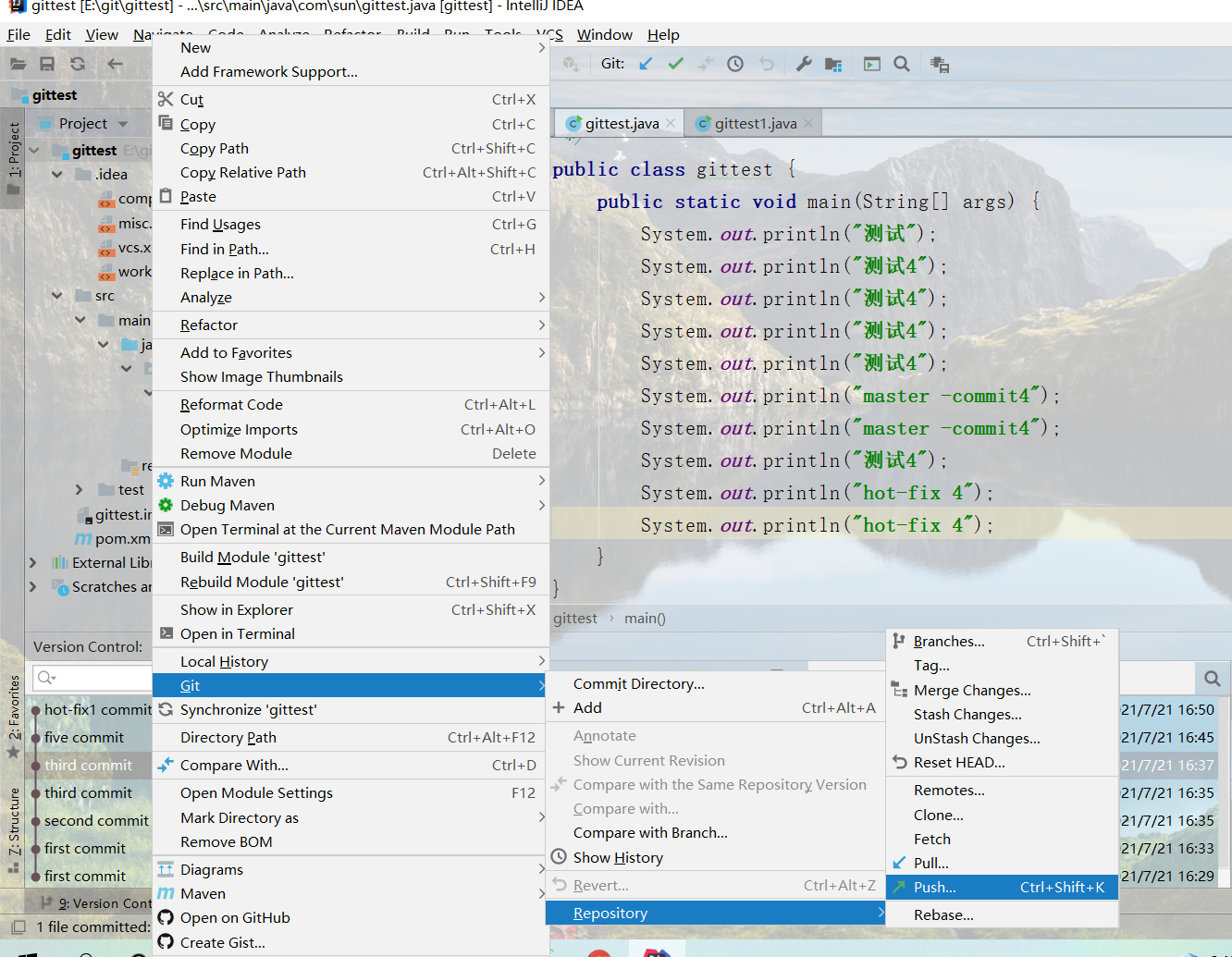Select Pull... in Repository submenu
This screenshot has height=957, width=1232.
[1002, 863]
